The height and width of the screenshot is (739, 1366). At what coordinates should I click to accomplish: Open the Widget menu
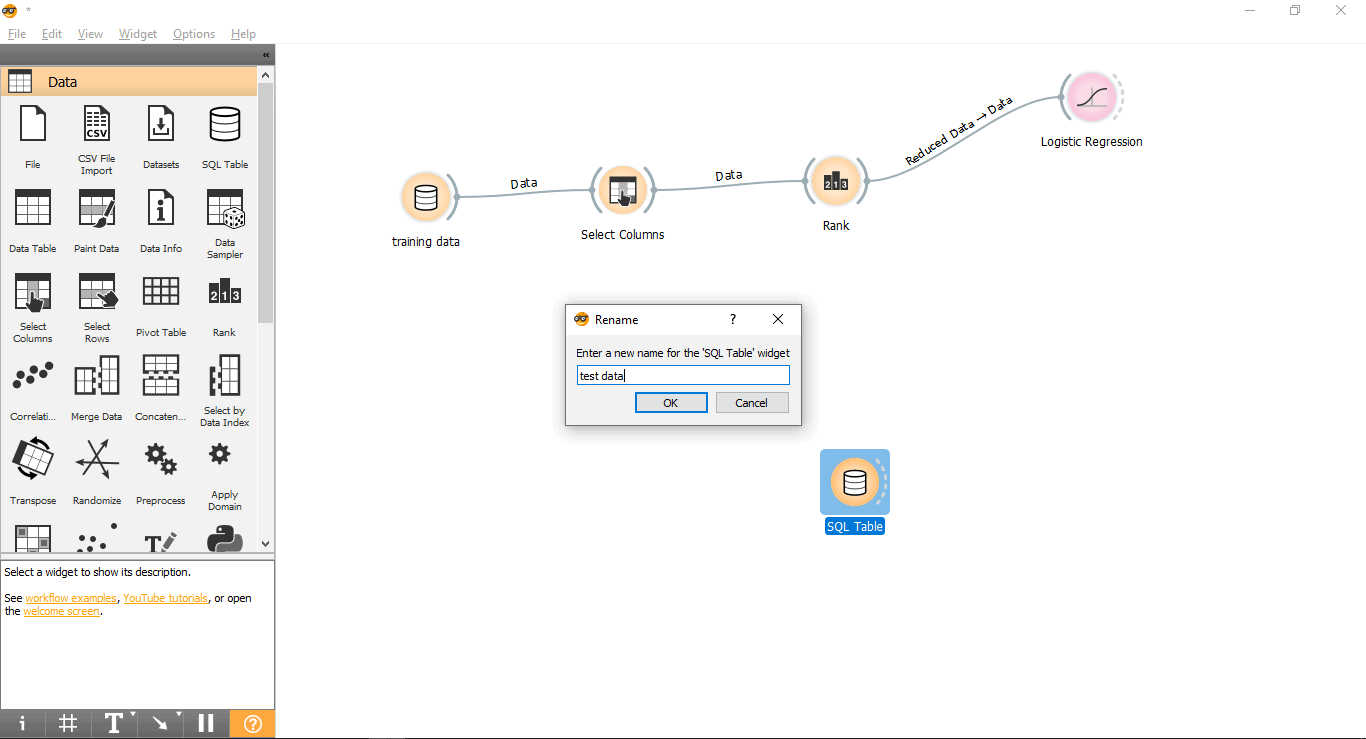coord(138,34)
